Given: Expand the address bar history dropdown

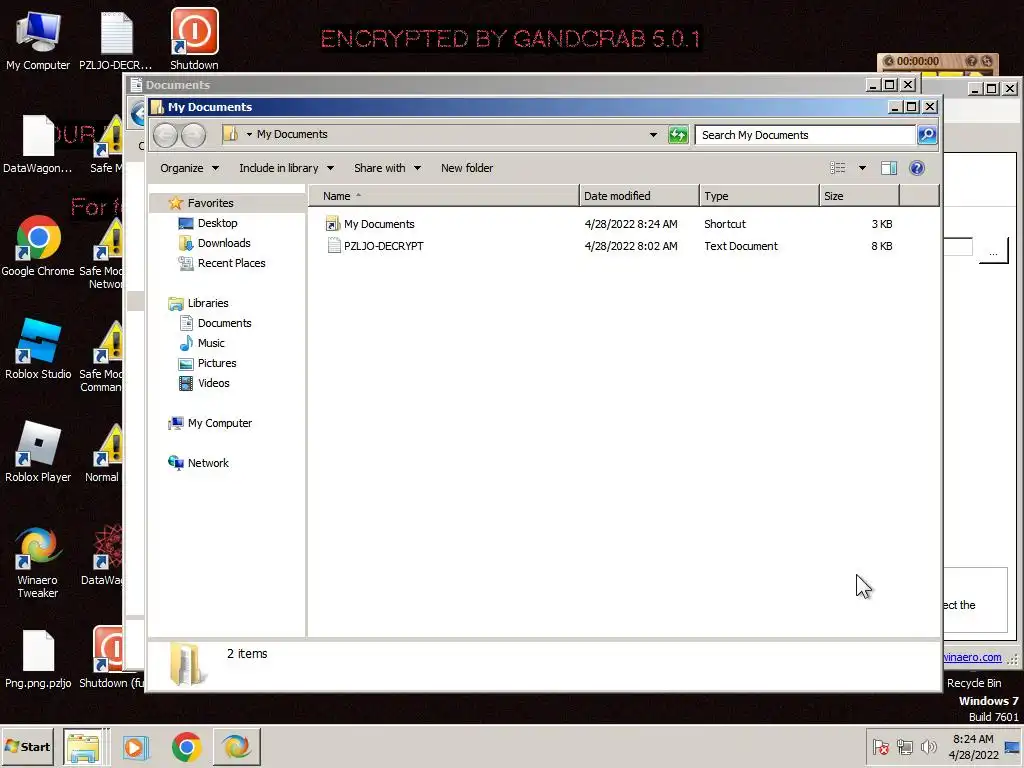Looking at the screenshot, I should [653, 135].
